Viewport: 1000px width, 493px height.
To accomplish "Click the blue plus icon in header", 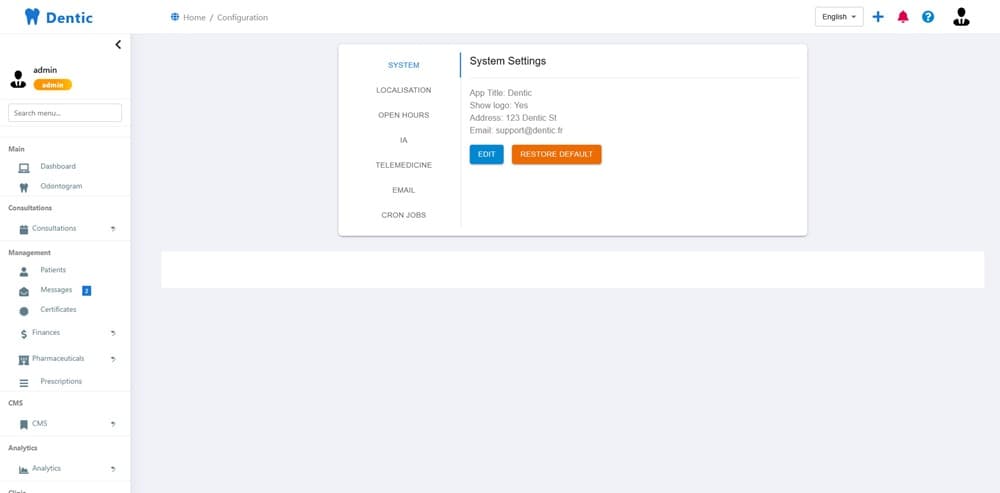I will [878, 17].
